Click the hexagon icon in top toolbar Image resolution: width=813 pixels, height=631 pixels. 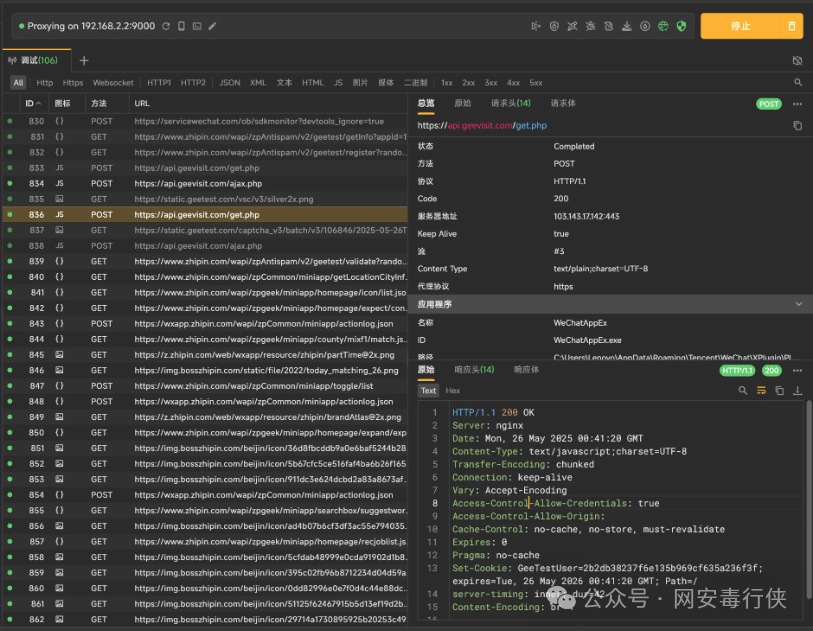click(x=554, y=26)
